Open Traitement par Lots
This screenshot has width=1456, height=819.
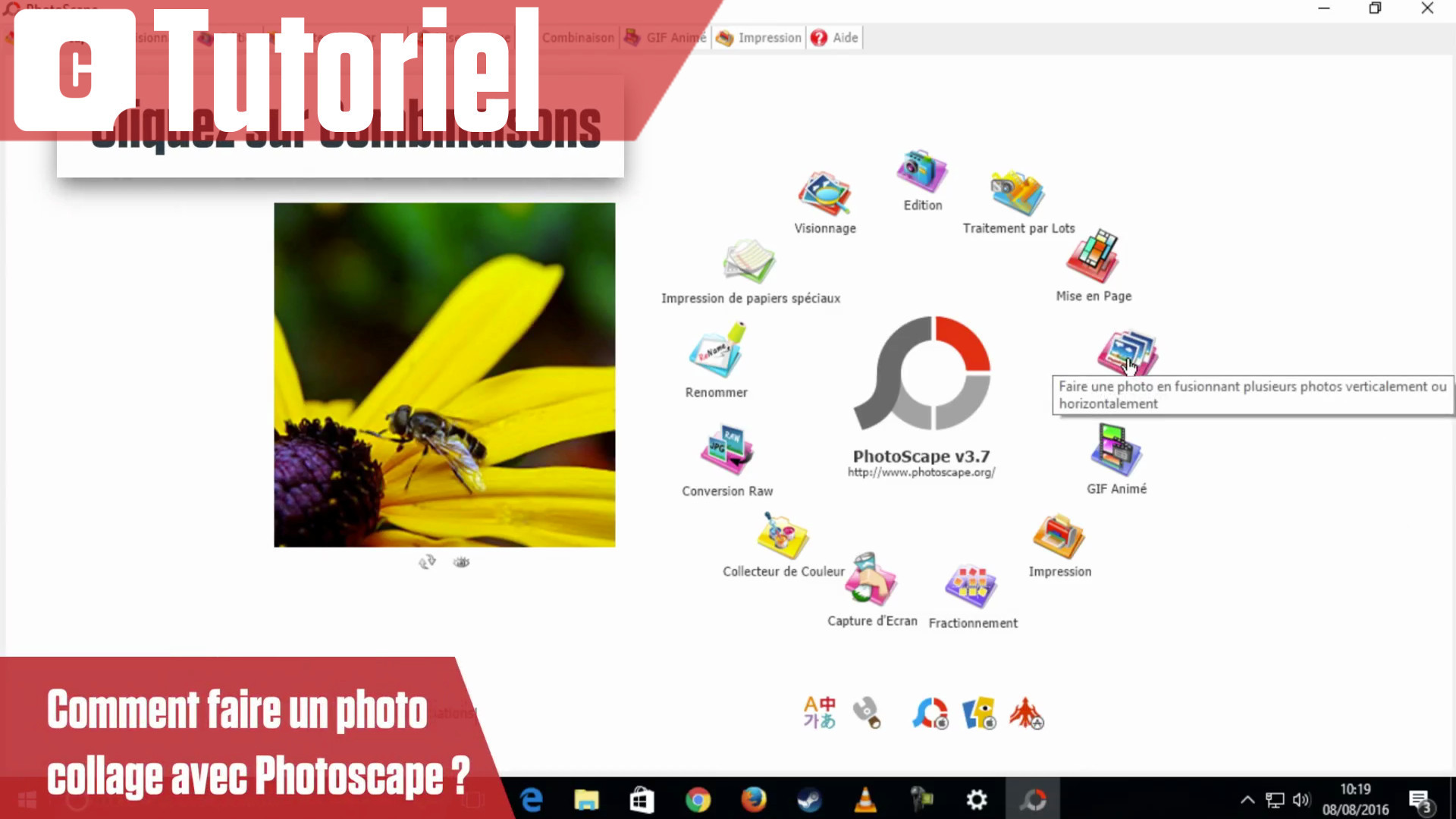(x=1016, y=193)
